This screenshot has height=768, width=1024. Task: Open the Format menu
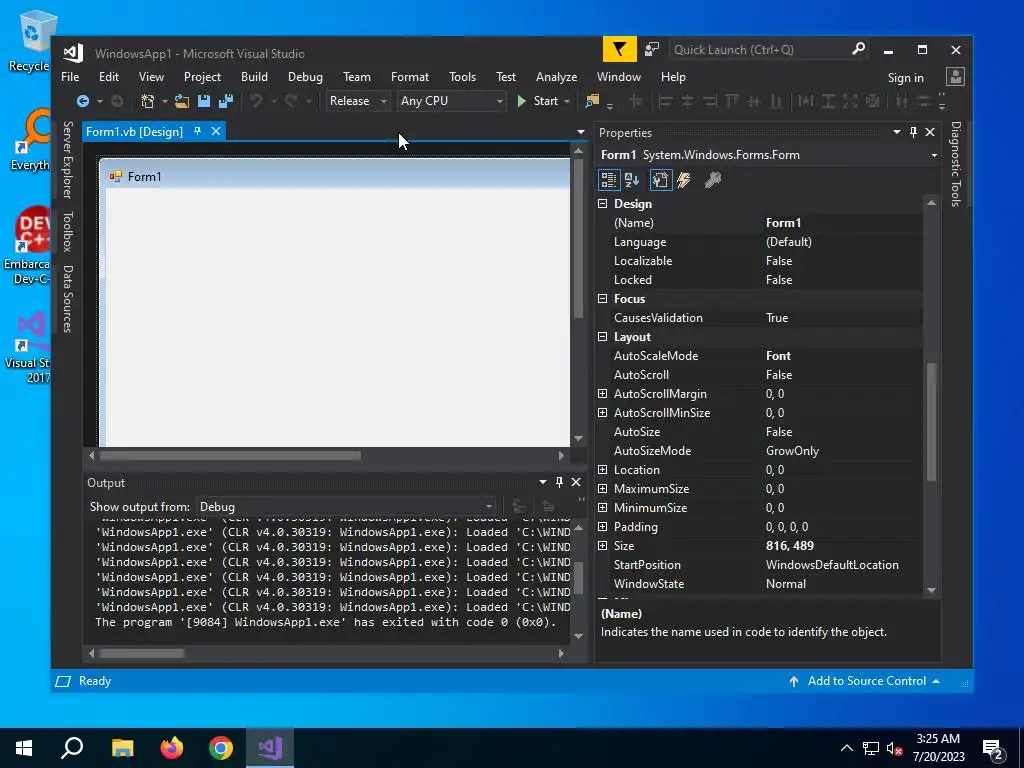click(409, 77)
